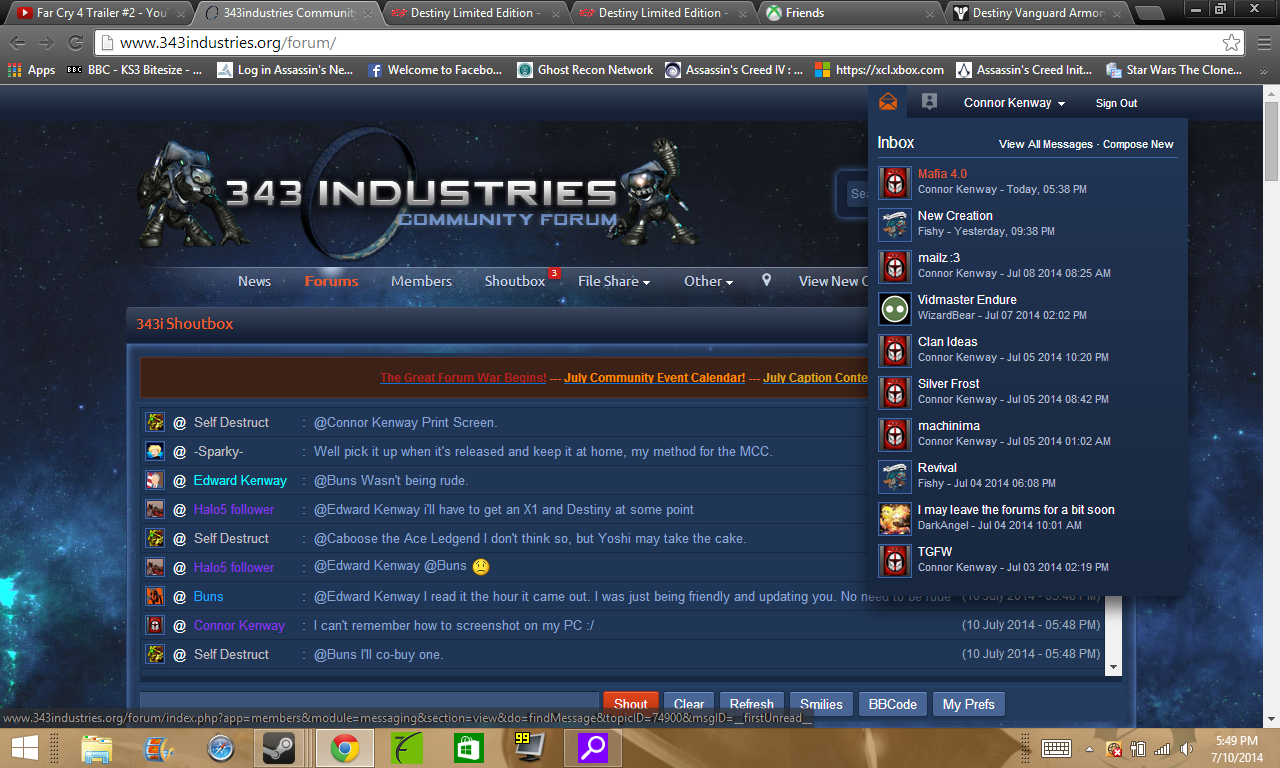
Task: Click the location pin icon in navbar
Action: pyautogui.click(x=766, y=281)
